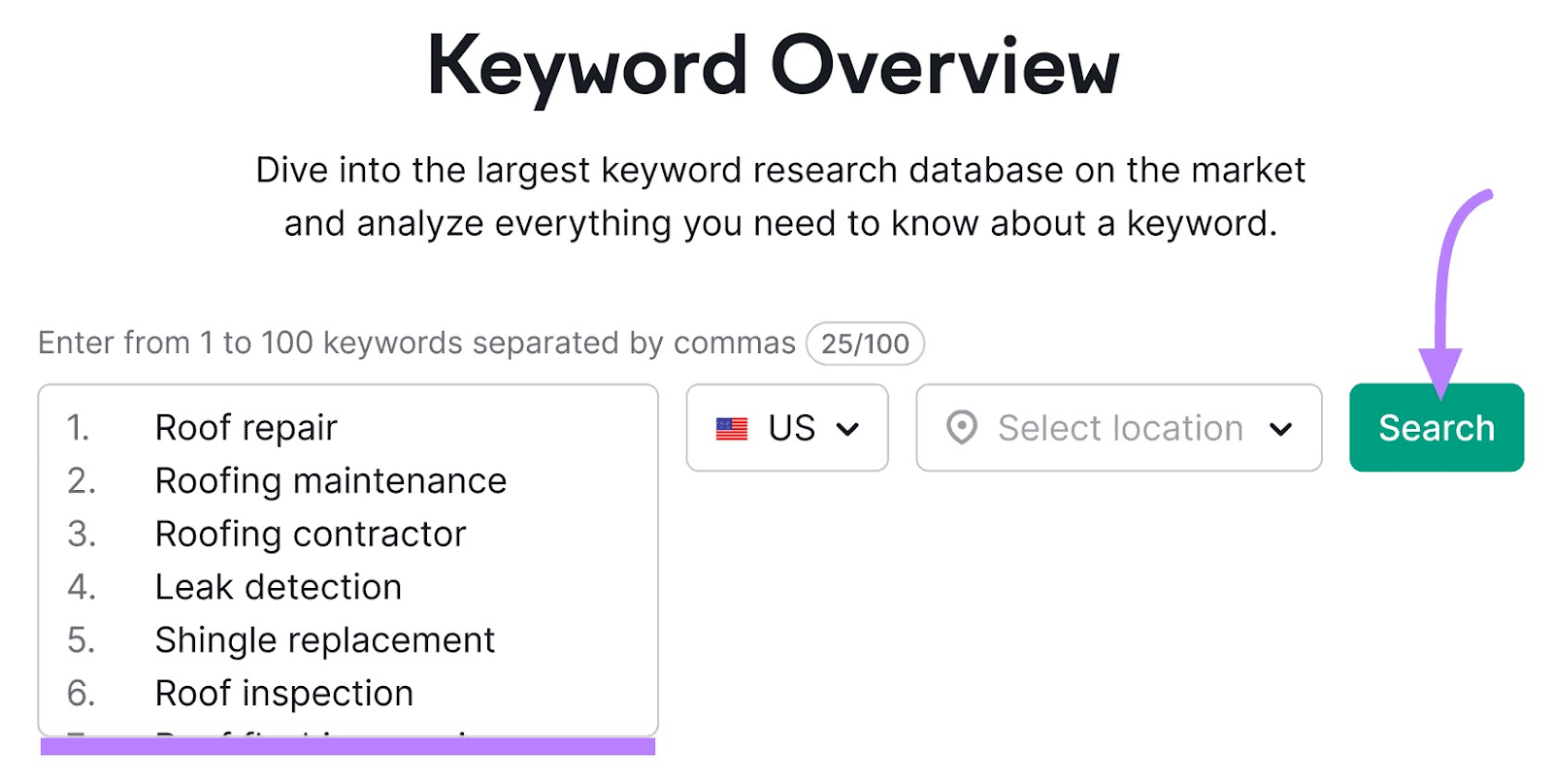Select the Roofing contractor keyword line

click(311, 535)
